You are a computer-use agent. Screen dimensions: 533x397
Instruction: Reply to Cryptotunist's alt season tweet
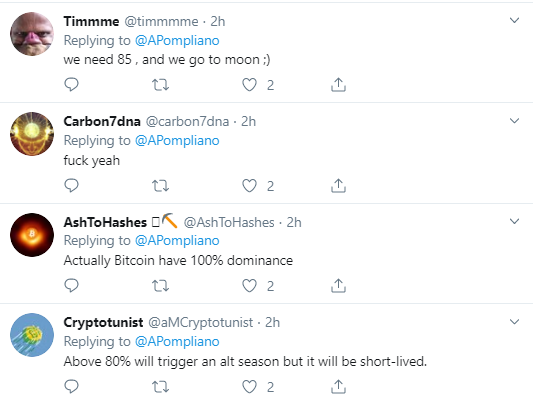71,386
